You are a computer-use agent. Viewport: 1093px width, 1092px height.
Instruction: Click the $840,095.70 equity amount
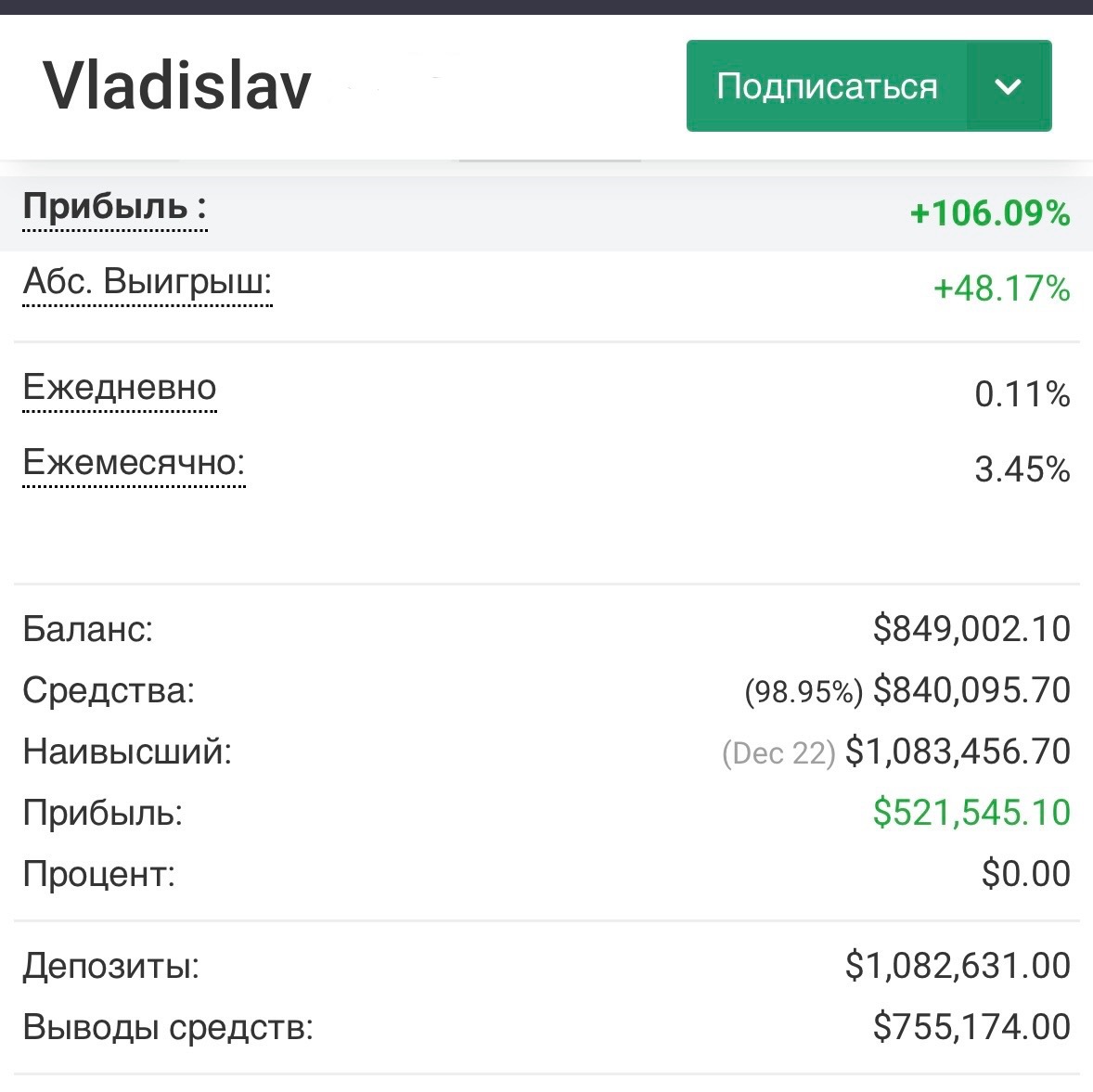click(x=971, y=690)
